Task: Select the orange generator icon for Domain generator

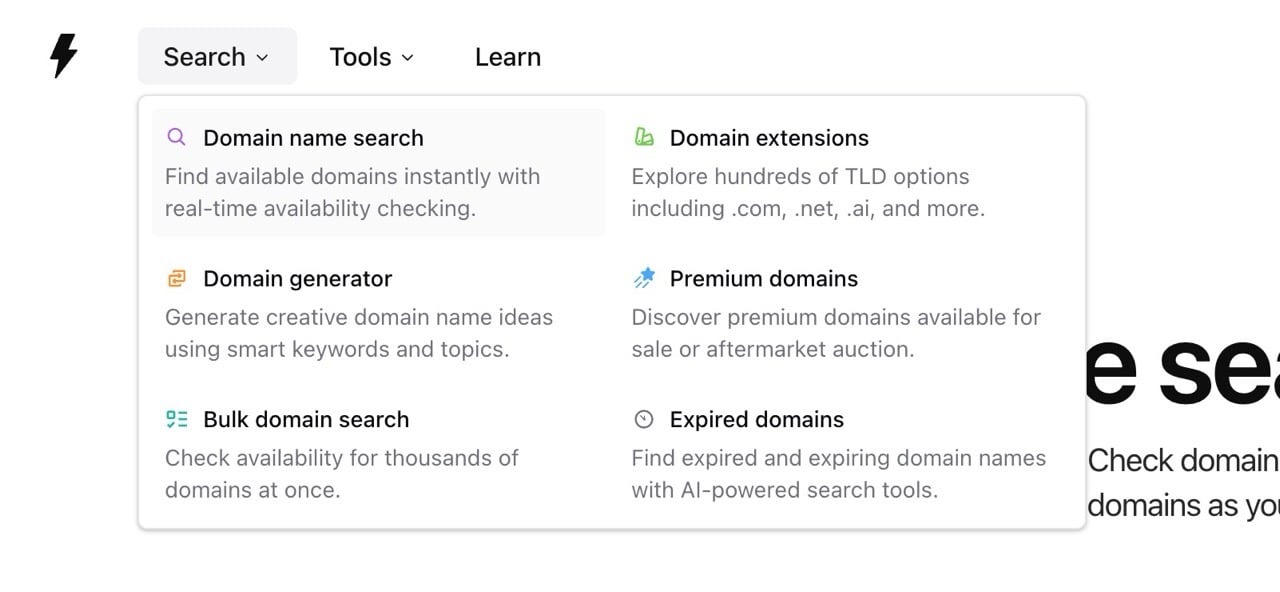Action: click(177, 278)
